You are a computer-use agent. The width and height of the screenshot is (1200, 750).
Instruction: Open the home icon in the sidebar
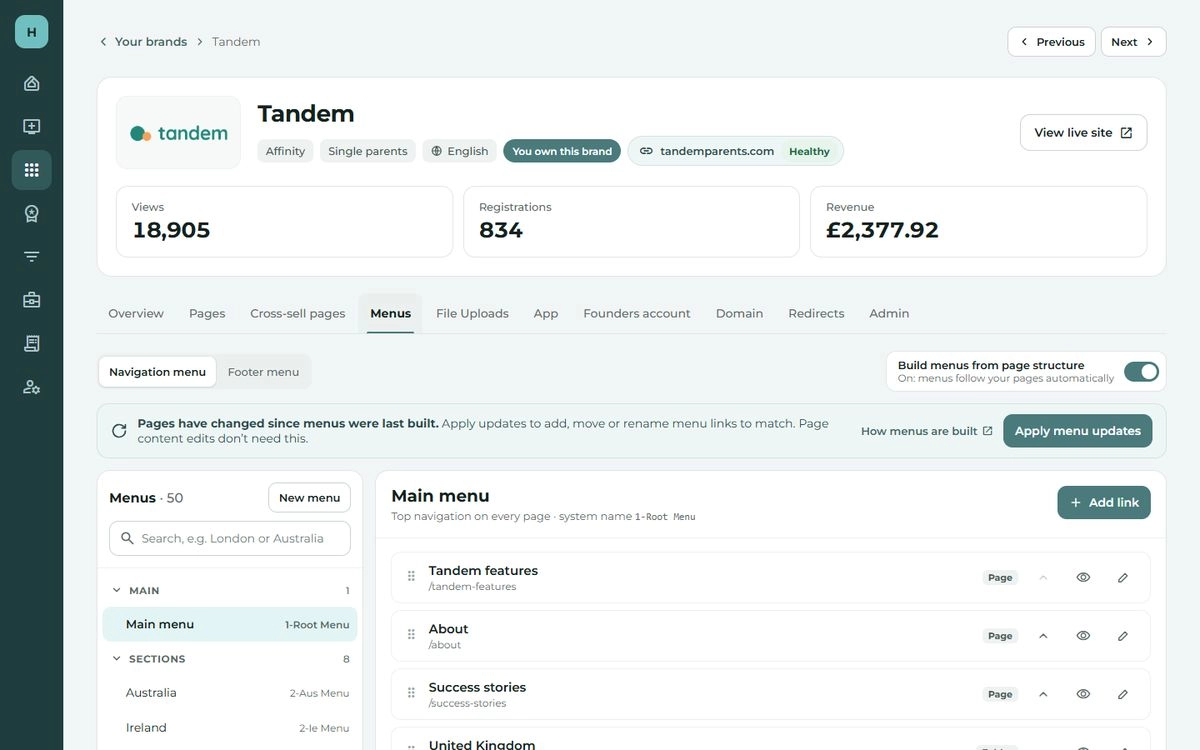tap(31, 83)
